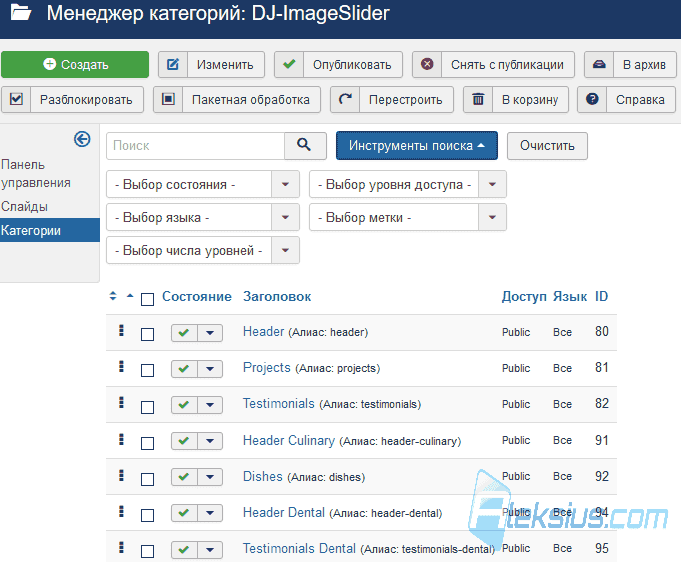Sort table by Язык column

(570, 297)
